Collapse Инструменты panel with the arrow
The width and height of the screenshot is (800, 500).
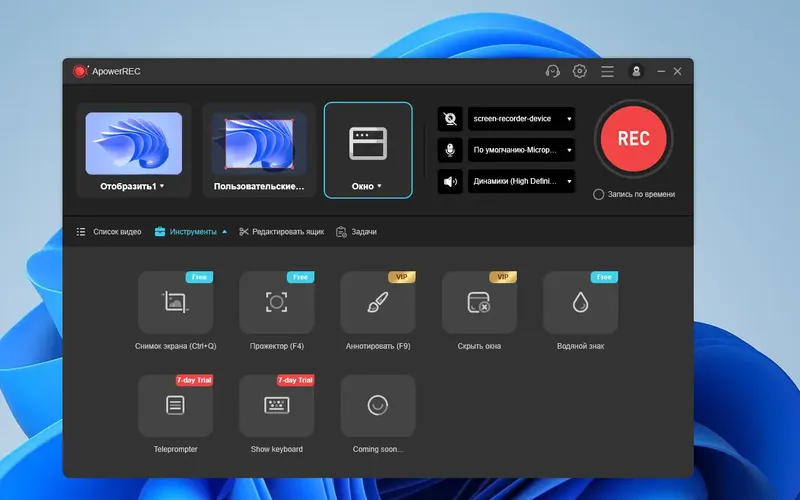[x=224, y=232]
